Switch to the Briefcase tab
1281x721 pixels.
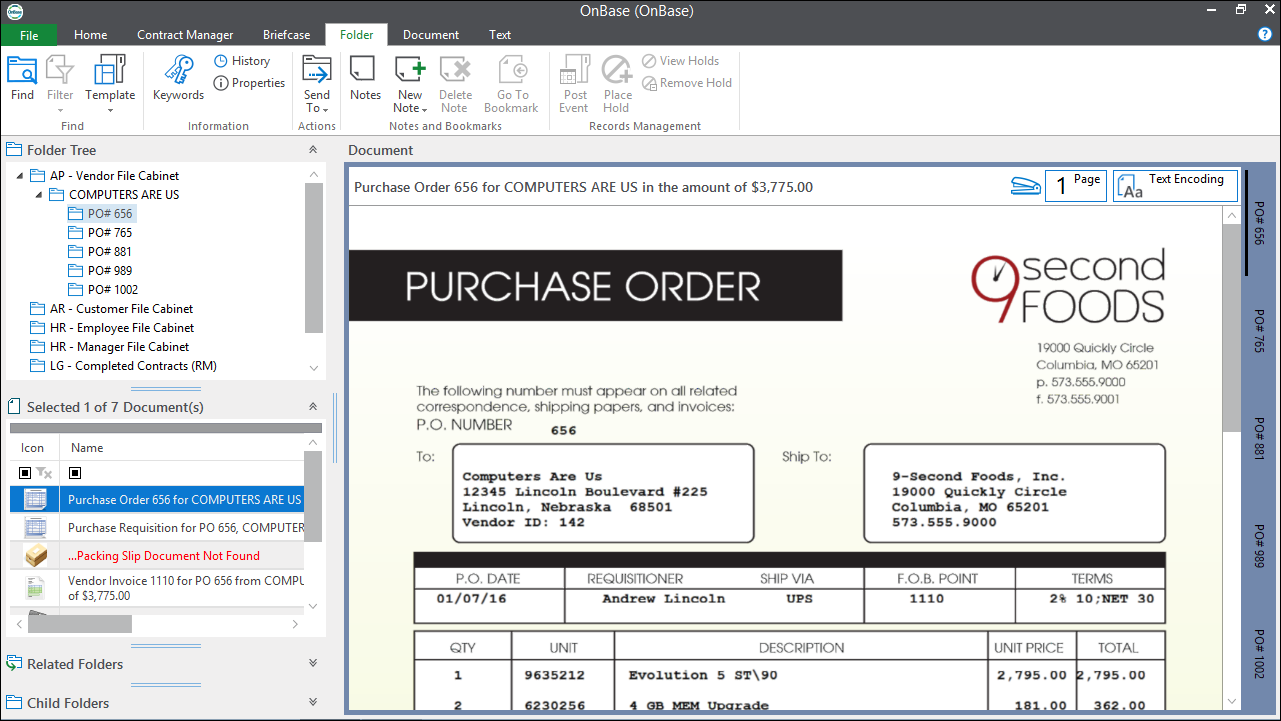tap(286, 35)
